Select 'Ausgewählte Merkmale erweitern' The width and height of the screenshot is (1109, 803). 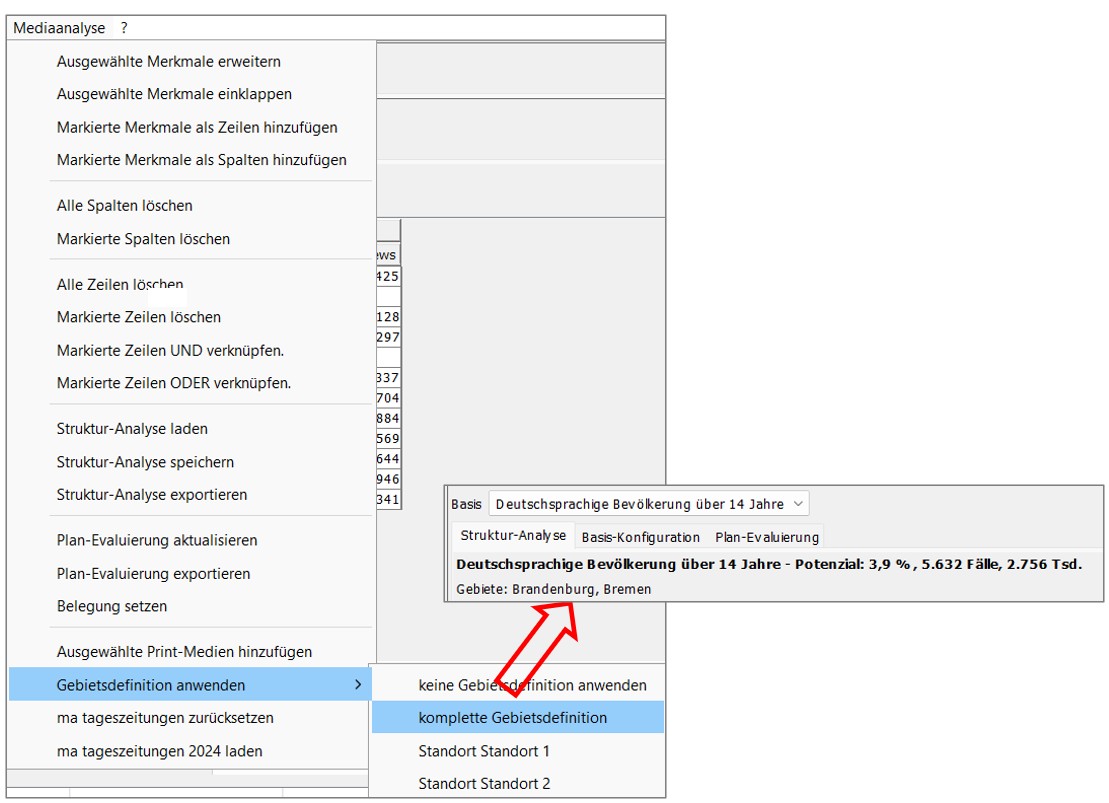(168, 61)
